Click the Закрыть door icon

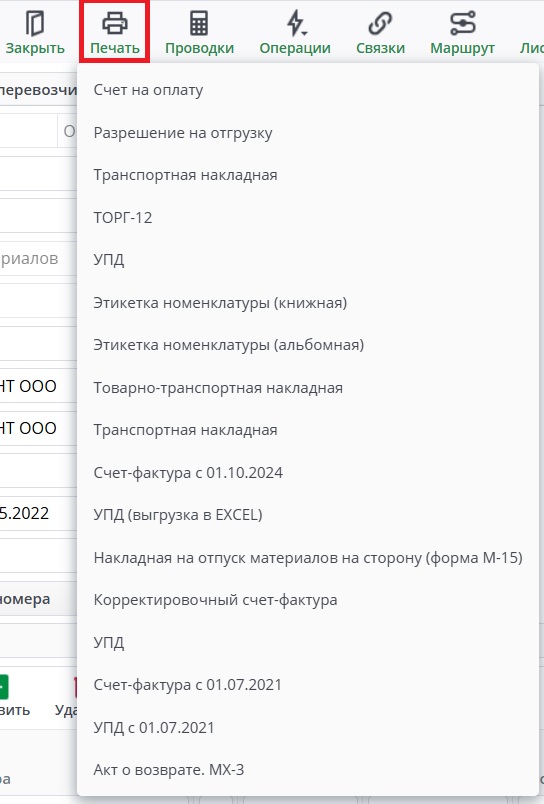(35, 24)
